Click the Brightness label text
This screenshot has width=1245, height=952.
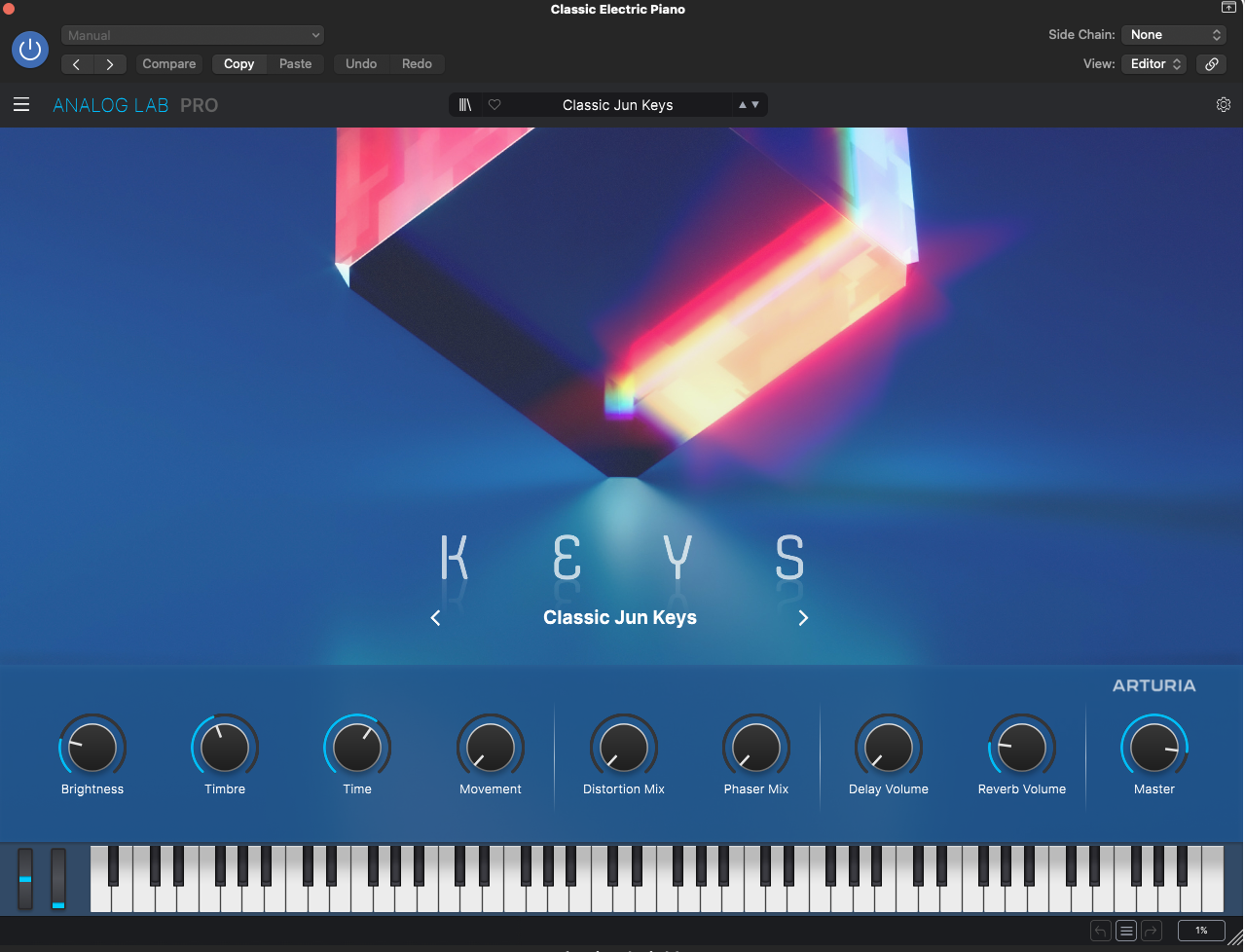[x=92, y=789]
